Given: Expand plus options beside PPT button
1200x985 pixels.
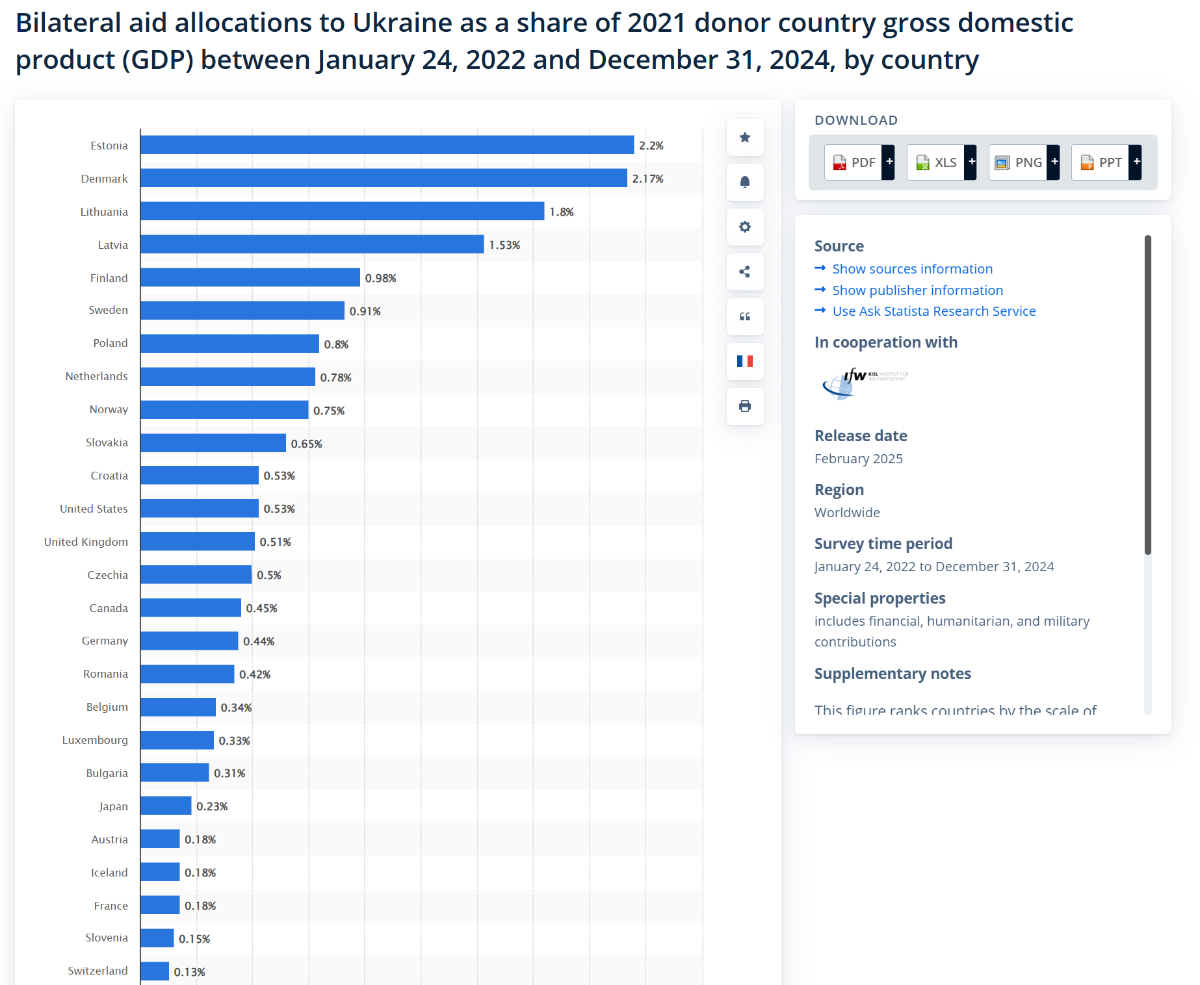Looking at the screenshot, I should tap(1135, 162).
